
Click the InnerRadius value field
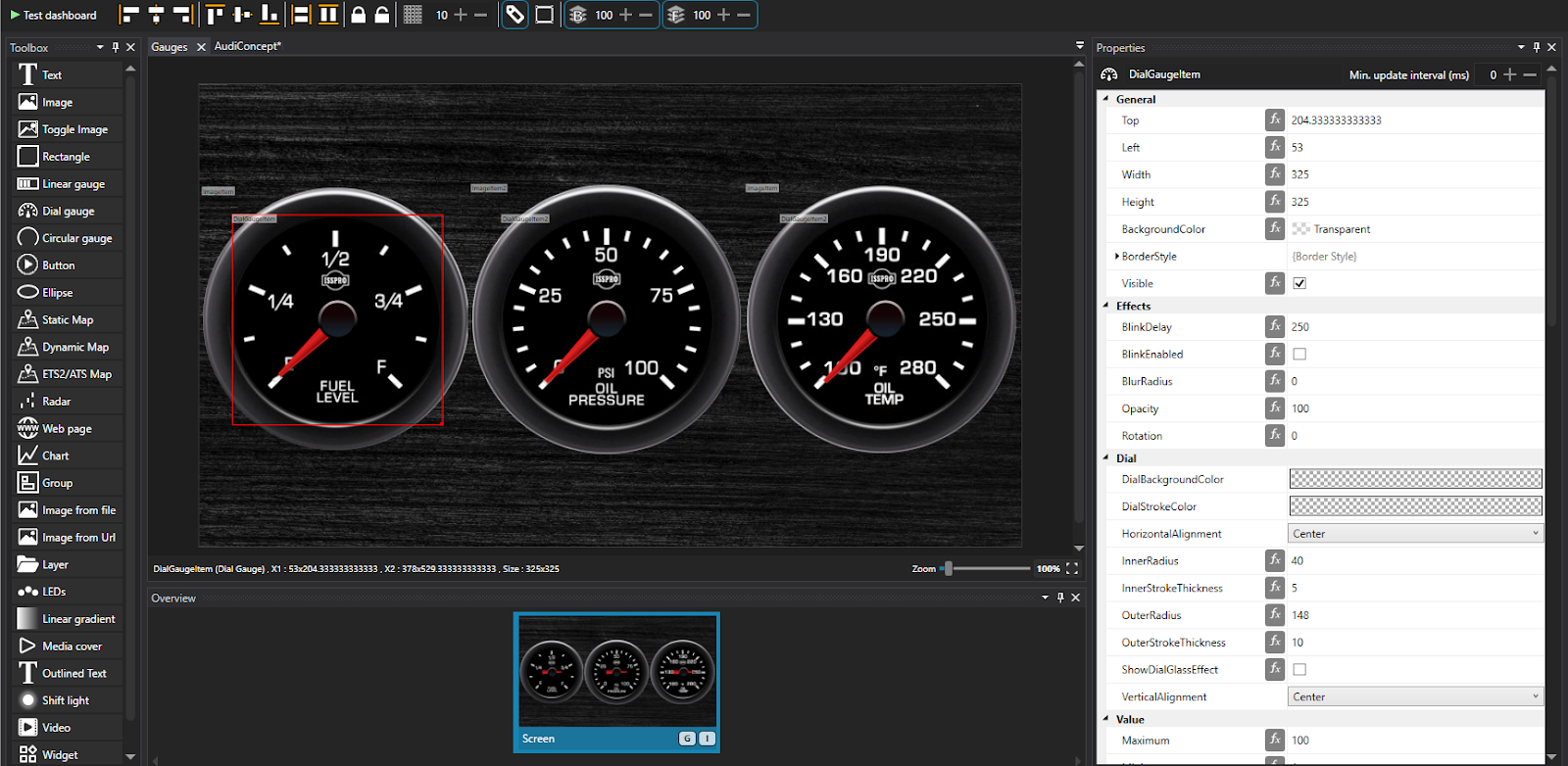pos(1415,560)
